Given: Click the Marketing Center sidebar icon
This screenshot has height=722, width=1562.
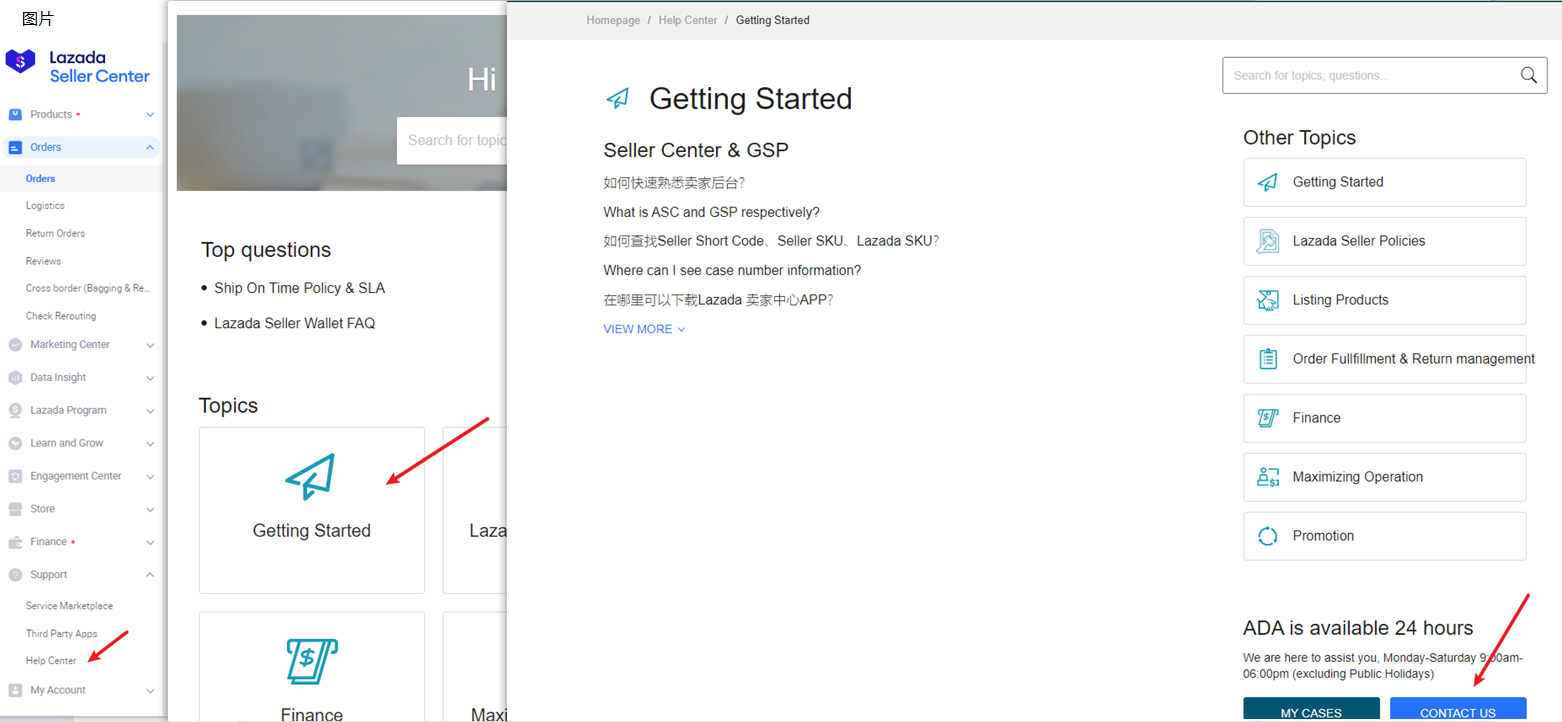Looking at the screenshot, I should 15,344.
